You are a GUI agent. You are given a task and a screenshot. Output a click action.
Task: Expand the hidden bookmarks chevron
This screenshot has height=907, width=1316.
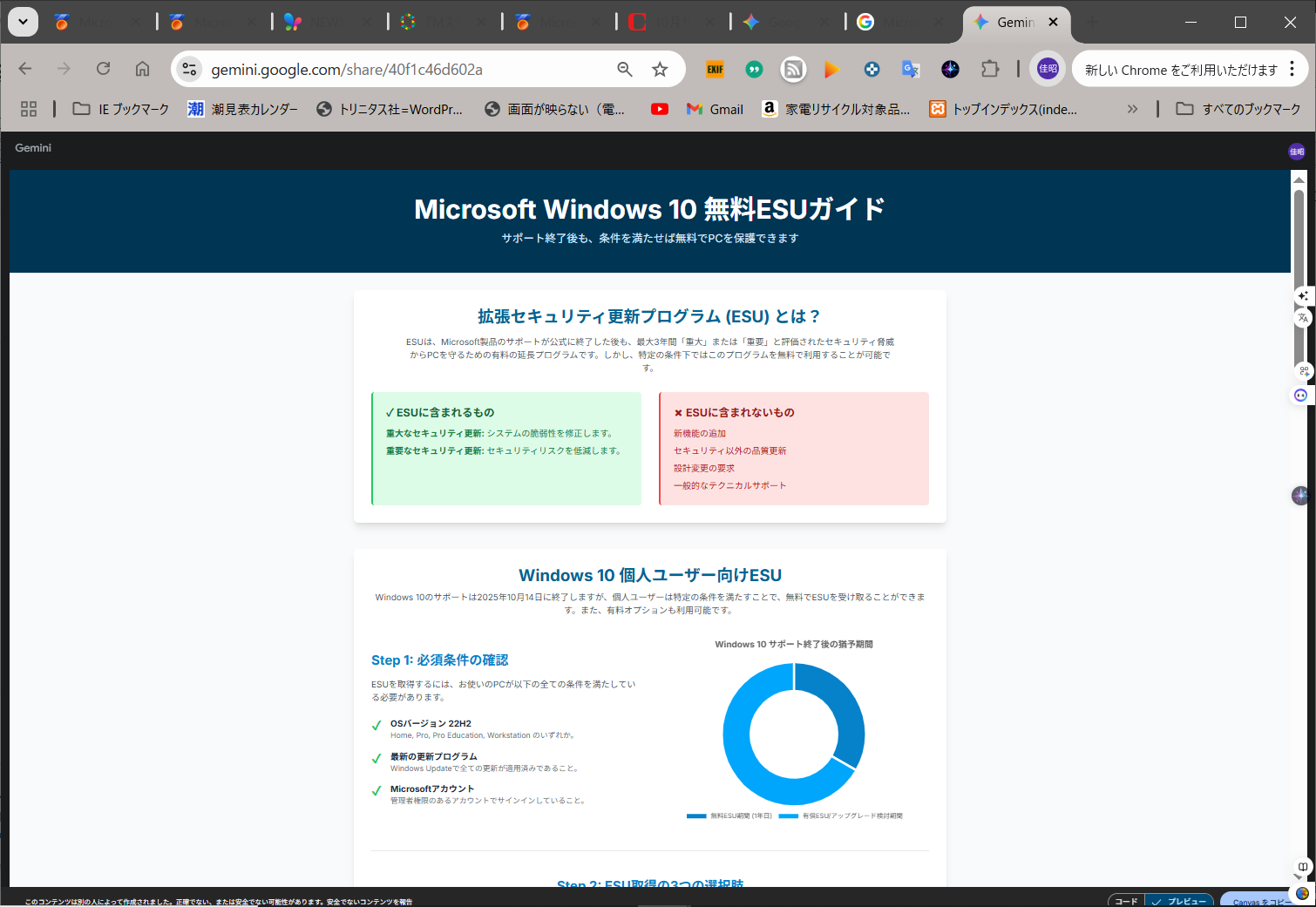tap(1132, 109)
